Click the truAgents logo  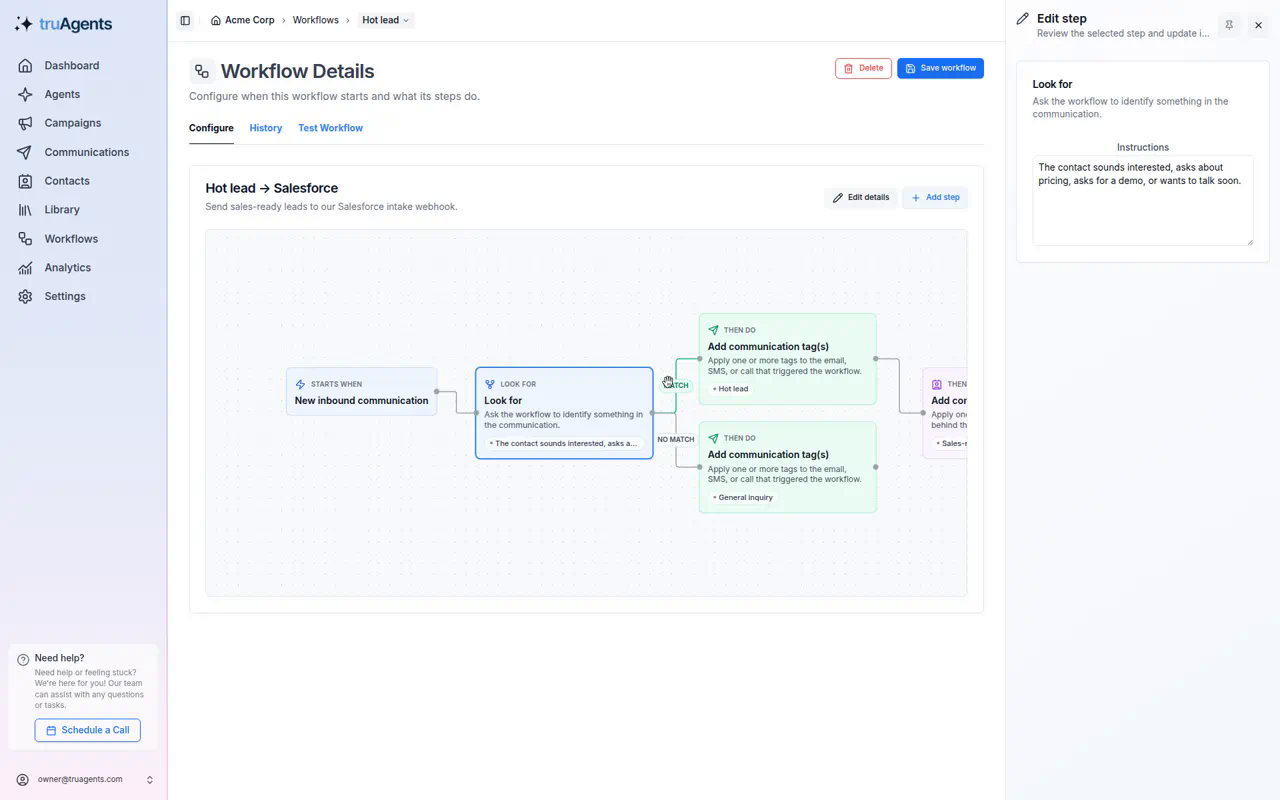point(64,24)
